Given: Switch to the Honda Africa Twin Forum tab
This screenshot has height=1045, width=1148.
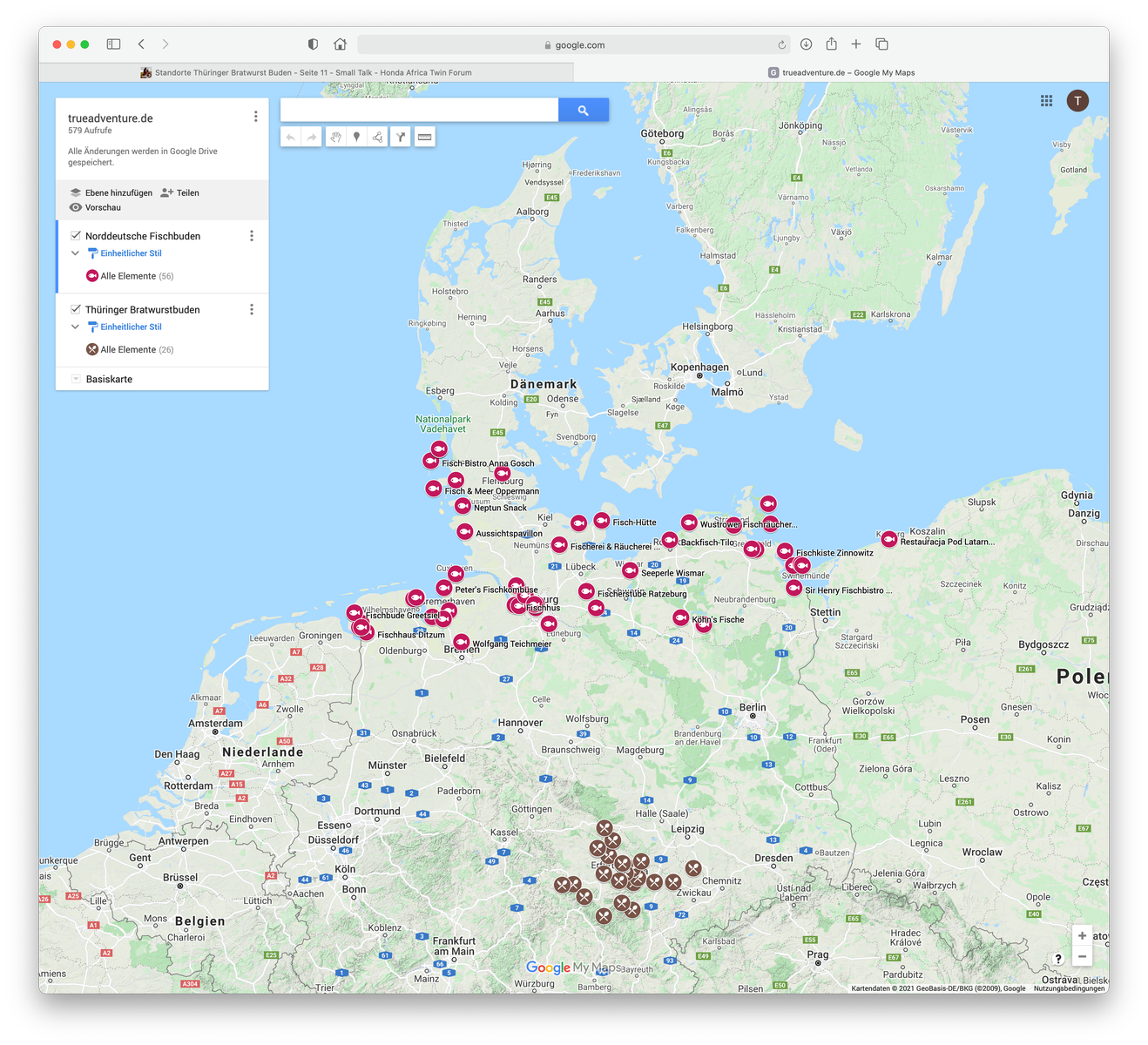Looking at the screenshot, I should (x=307, y=73).
